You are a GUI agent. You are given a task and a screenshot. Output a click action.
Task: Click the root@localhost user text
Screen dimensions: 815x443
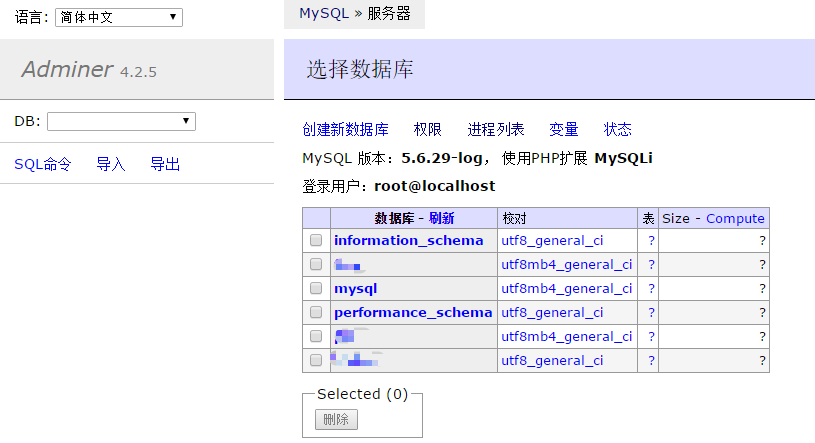pyautogui.click(x=435, y=186)
